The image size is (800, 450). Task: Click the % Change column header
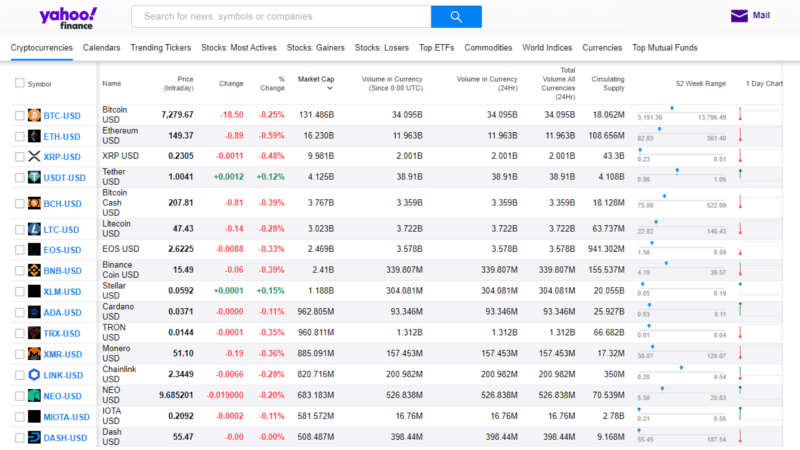pyautogui.click(x=272, y=84)
